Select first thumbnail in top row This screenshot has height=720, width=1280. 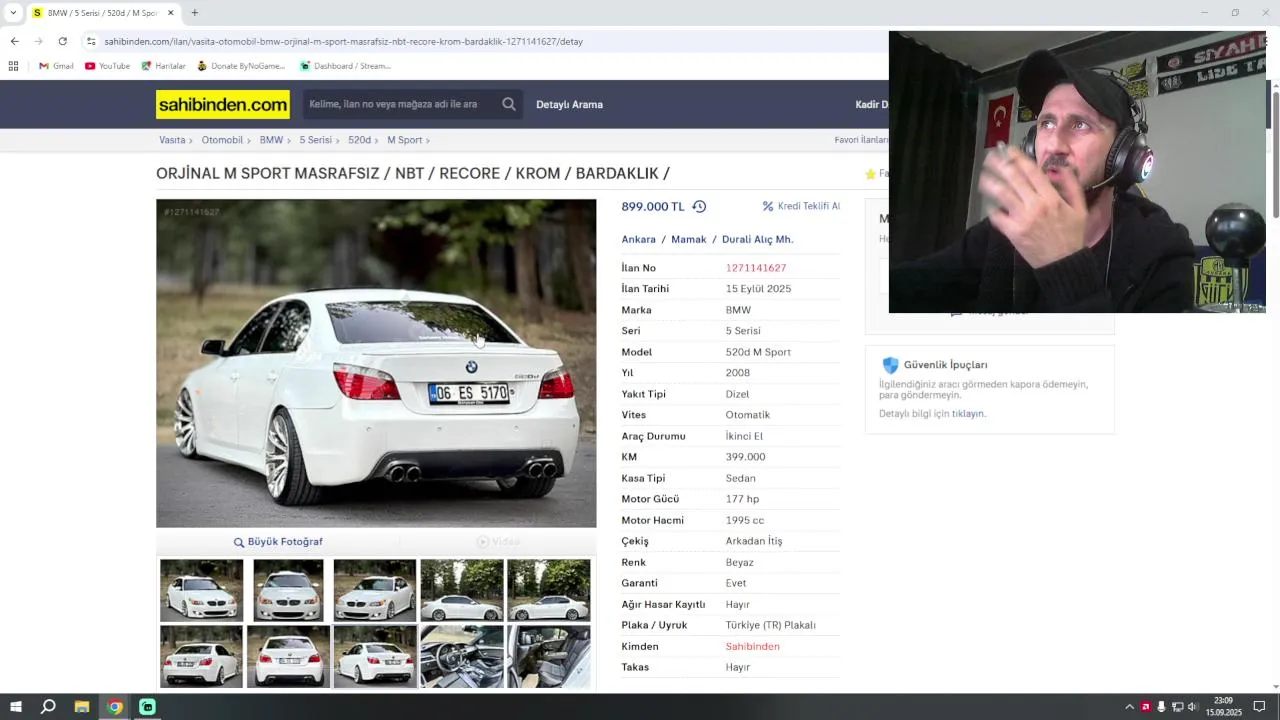[x=201, y=590]
